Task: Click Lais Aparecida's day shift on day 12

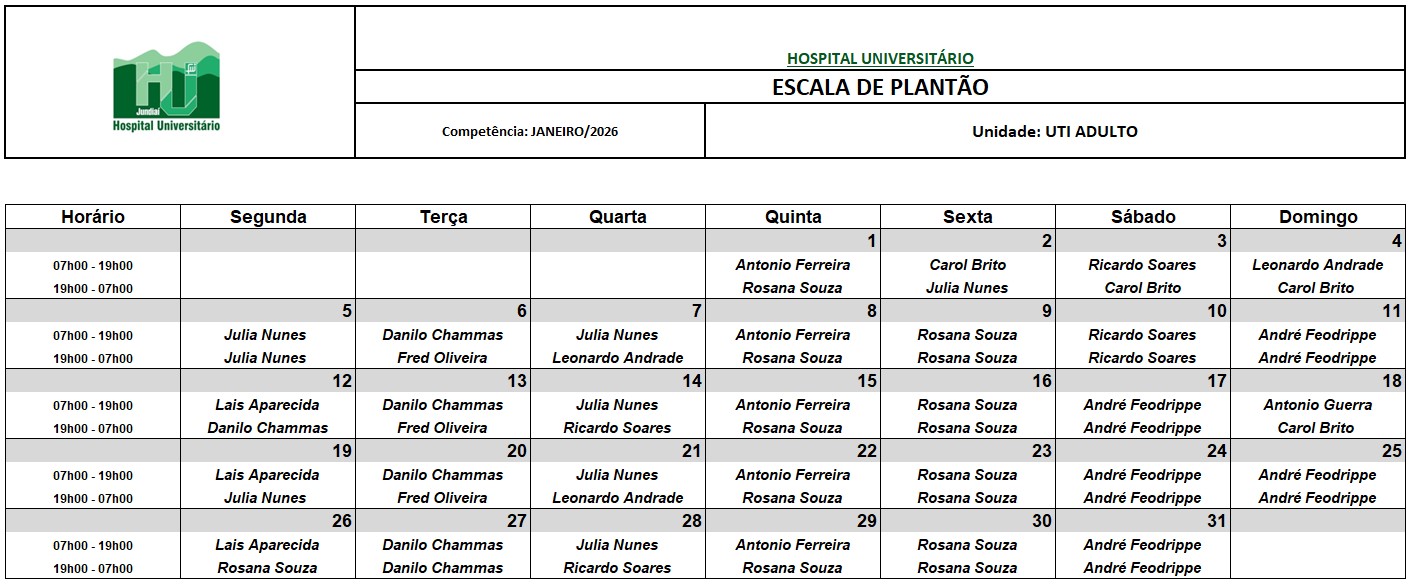Action: coord(267,405)
